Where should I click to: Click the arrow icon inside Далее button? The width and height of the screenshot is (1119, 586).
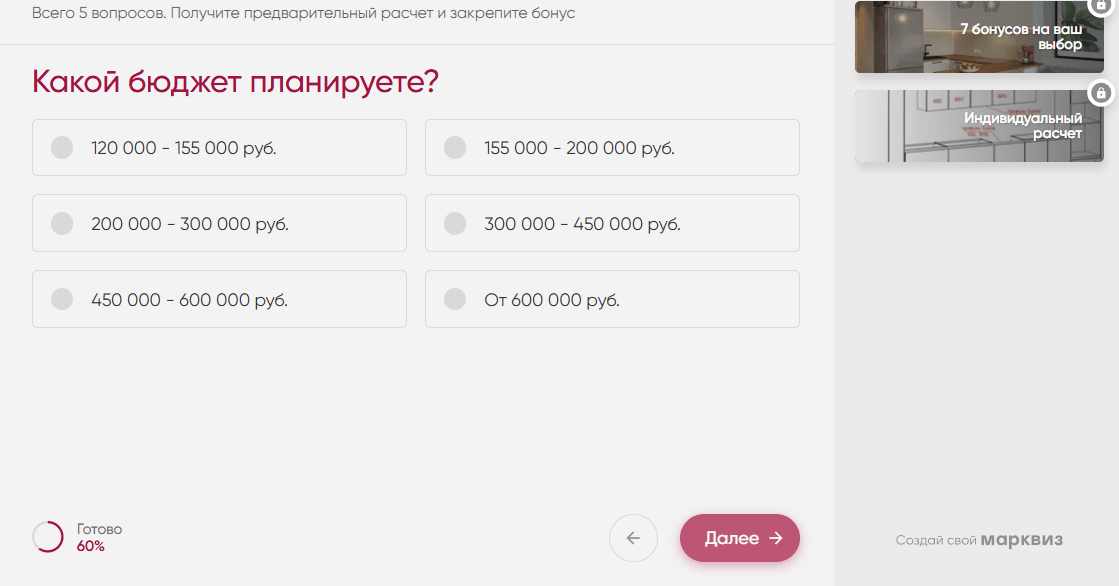click(x=776, y=538)
